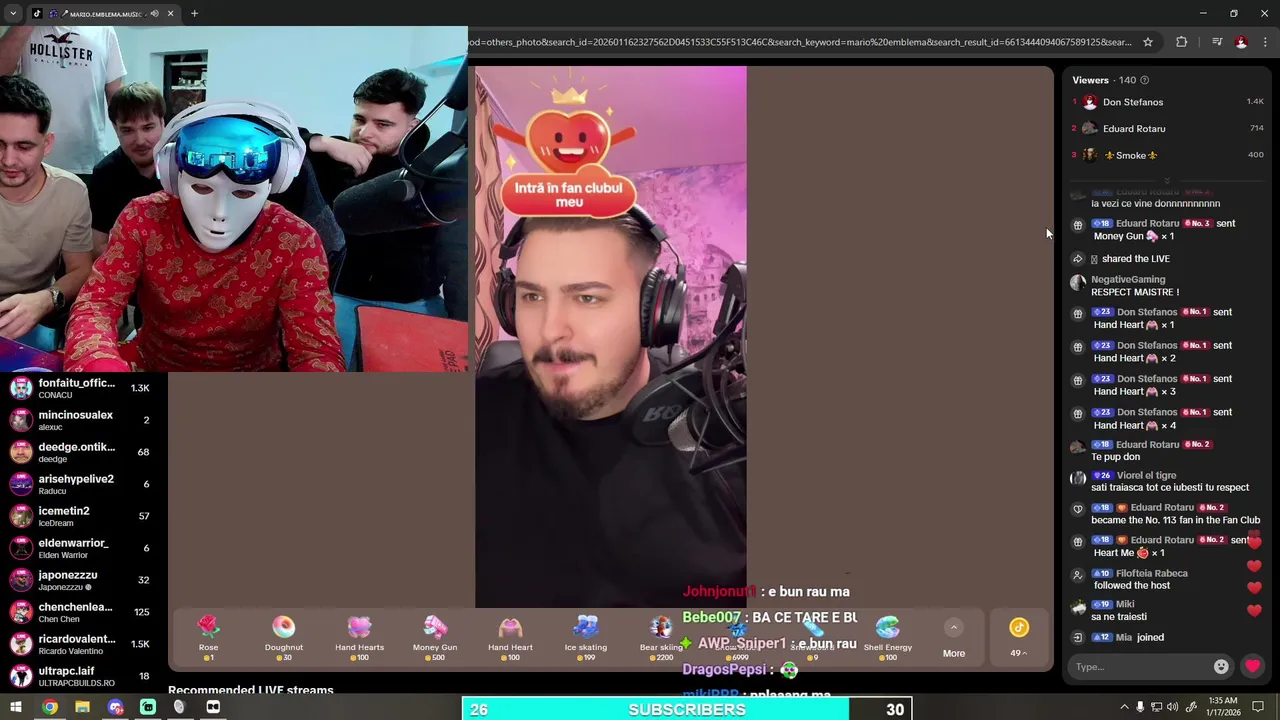Send the Shell Energy gift
This screenshot has height=720, width=1280.
(888, 638)
